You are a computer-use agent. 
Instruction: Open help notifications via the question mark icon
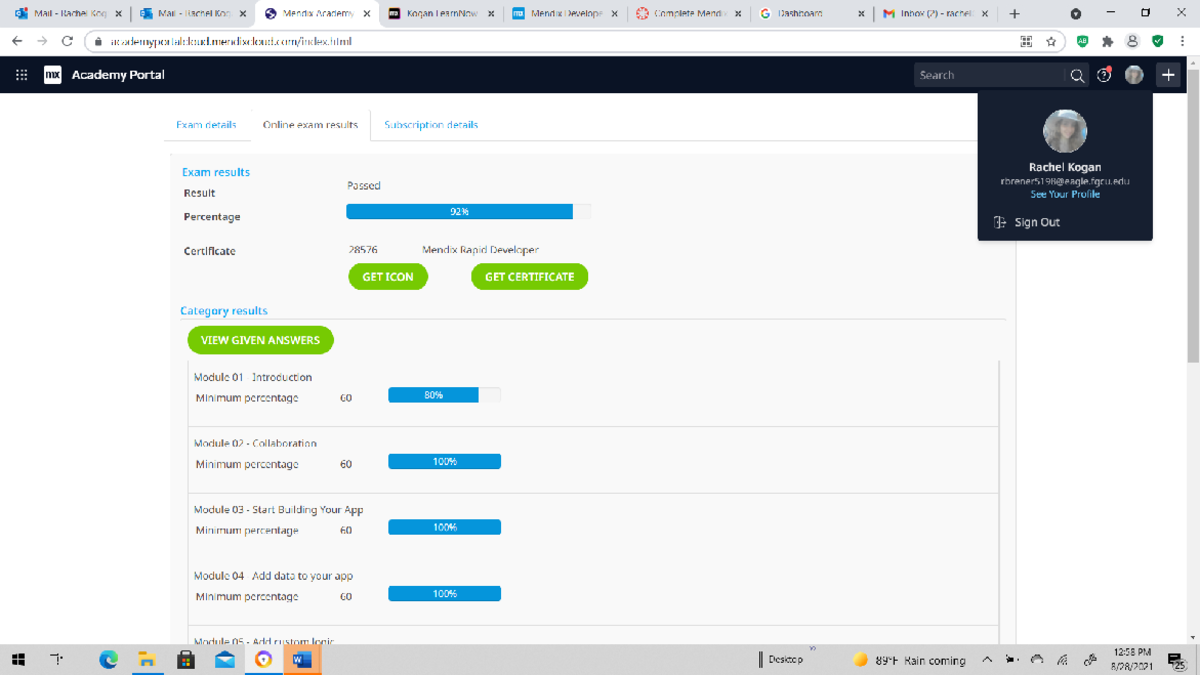click(1103, 74)
